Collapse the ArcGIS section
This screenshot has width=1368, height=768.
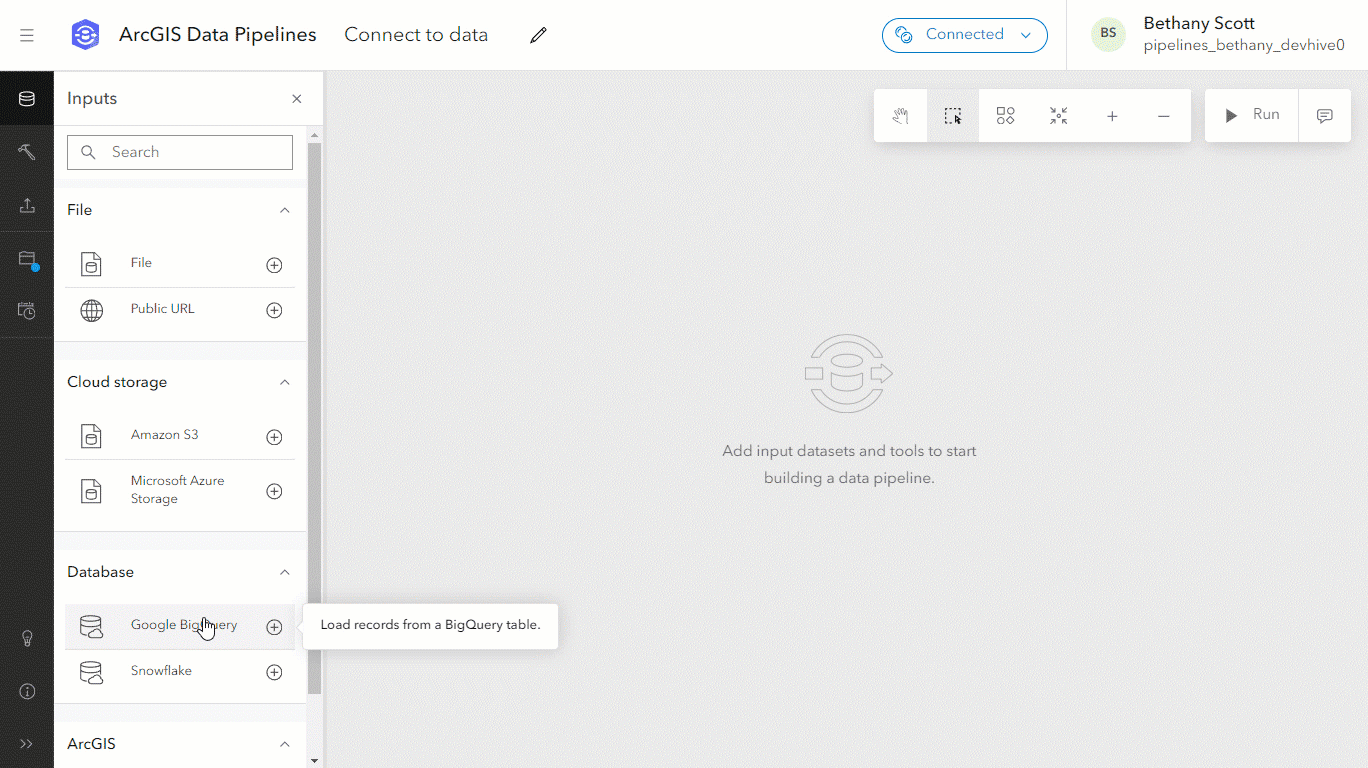(x=284, y=744)
